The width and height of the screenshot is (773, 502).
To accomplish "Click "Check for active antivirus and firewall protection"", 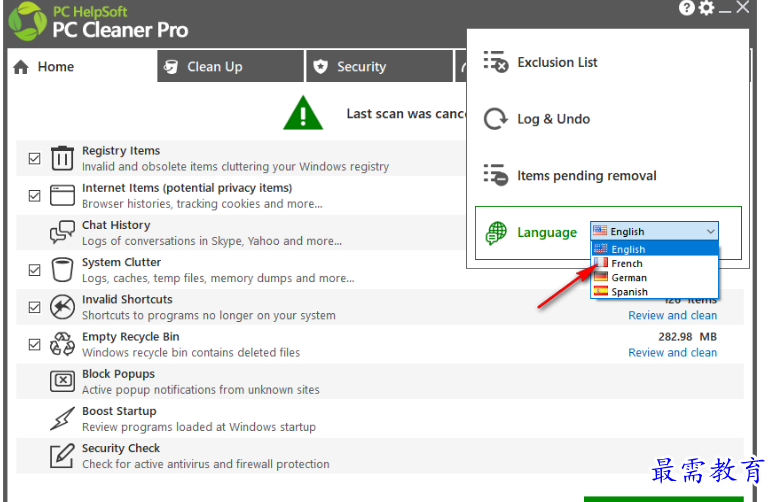I will [206, 464].
